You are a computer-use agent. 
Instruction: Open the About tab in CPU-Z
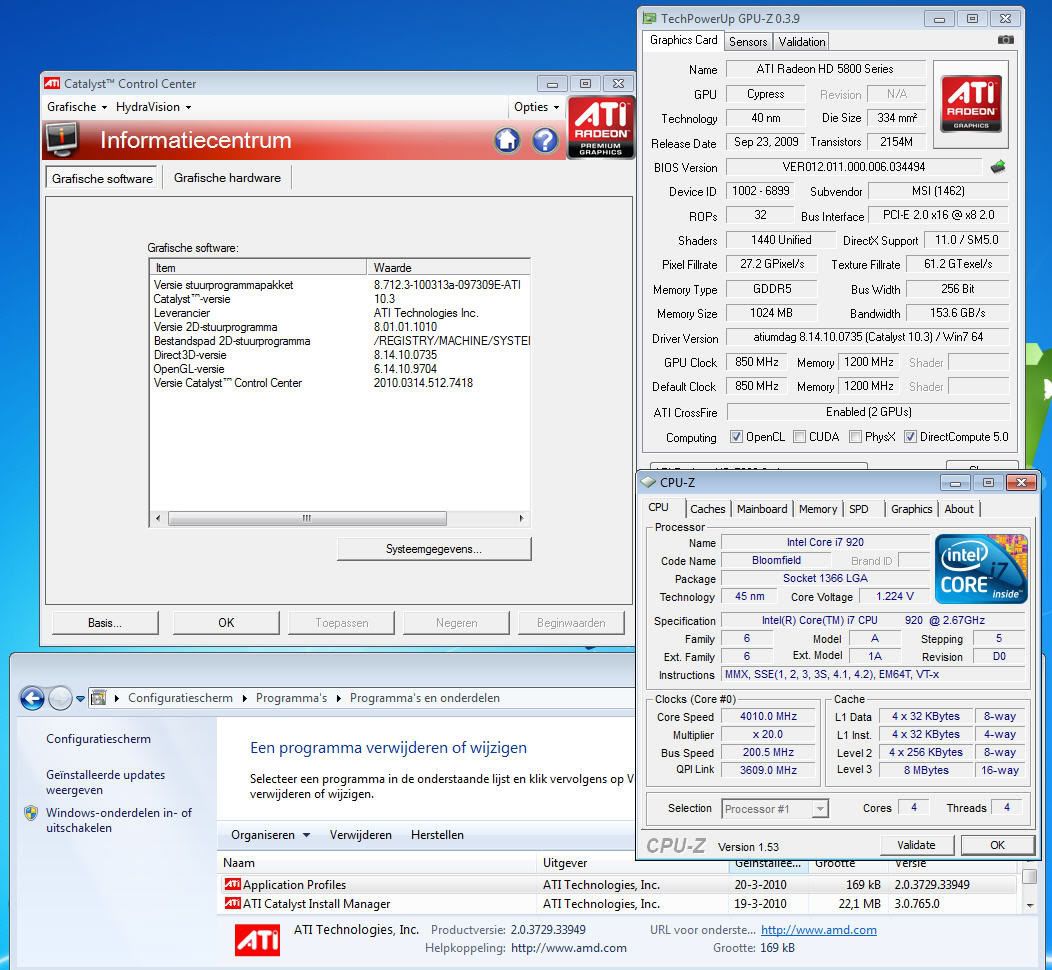pyautogui.click(x=959, y=509)
